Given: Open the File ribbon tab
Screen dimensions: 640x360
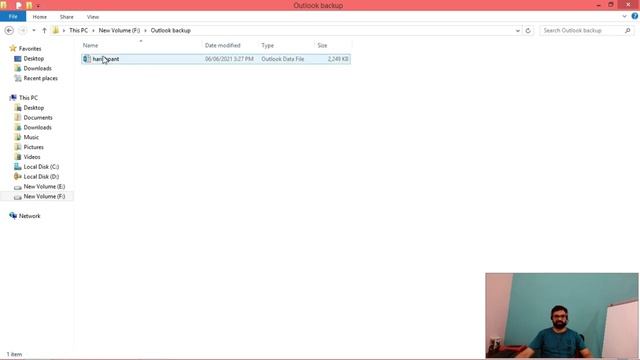Looking at the screenshot, I should tap(13, 16).
